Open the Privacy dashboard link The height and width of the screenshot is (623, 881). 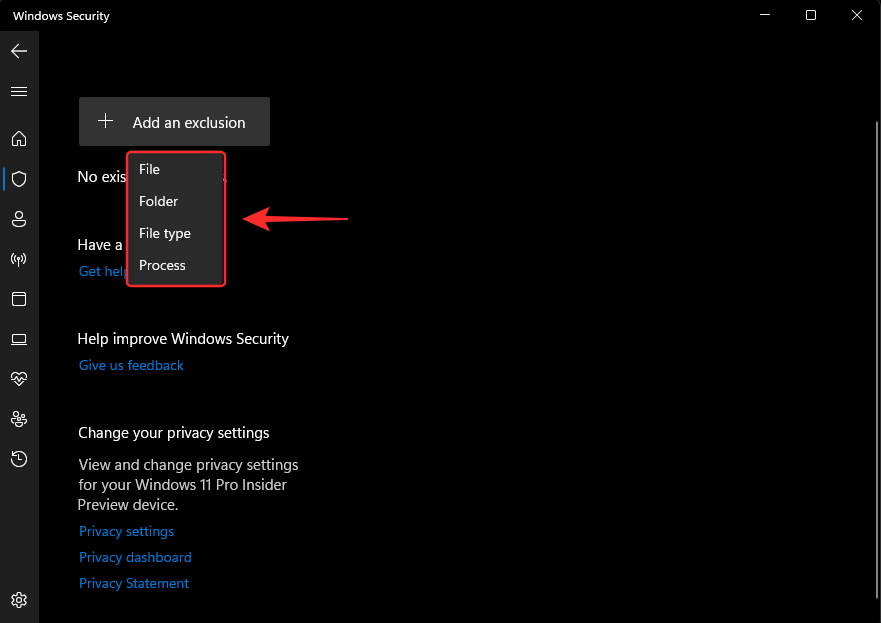tap(135, 557)
